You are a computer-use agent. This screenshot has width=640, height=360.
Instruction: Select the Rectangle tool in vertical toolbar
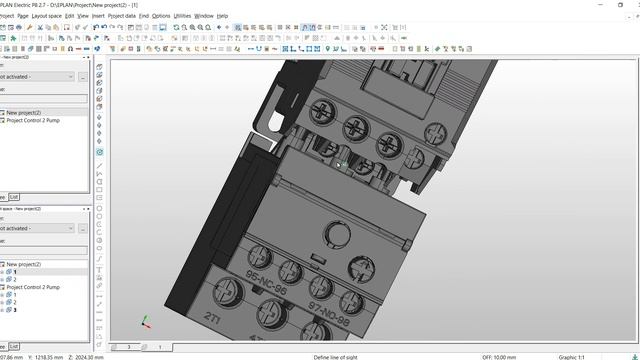coord(99,190)
